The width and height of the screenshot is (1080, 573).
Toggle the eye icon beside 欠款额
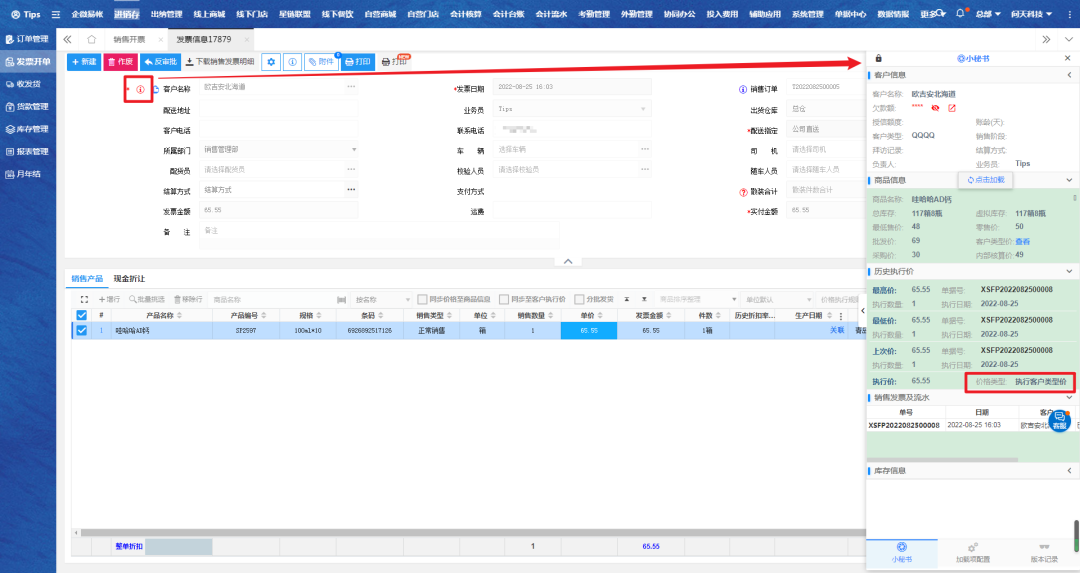pyautogui.click(x=935, y=108)
